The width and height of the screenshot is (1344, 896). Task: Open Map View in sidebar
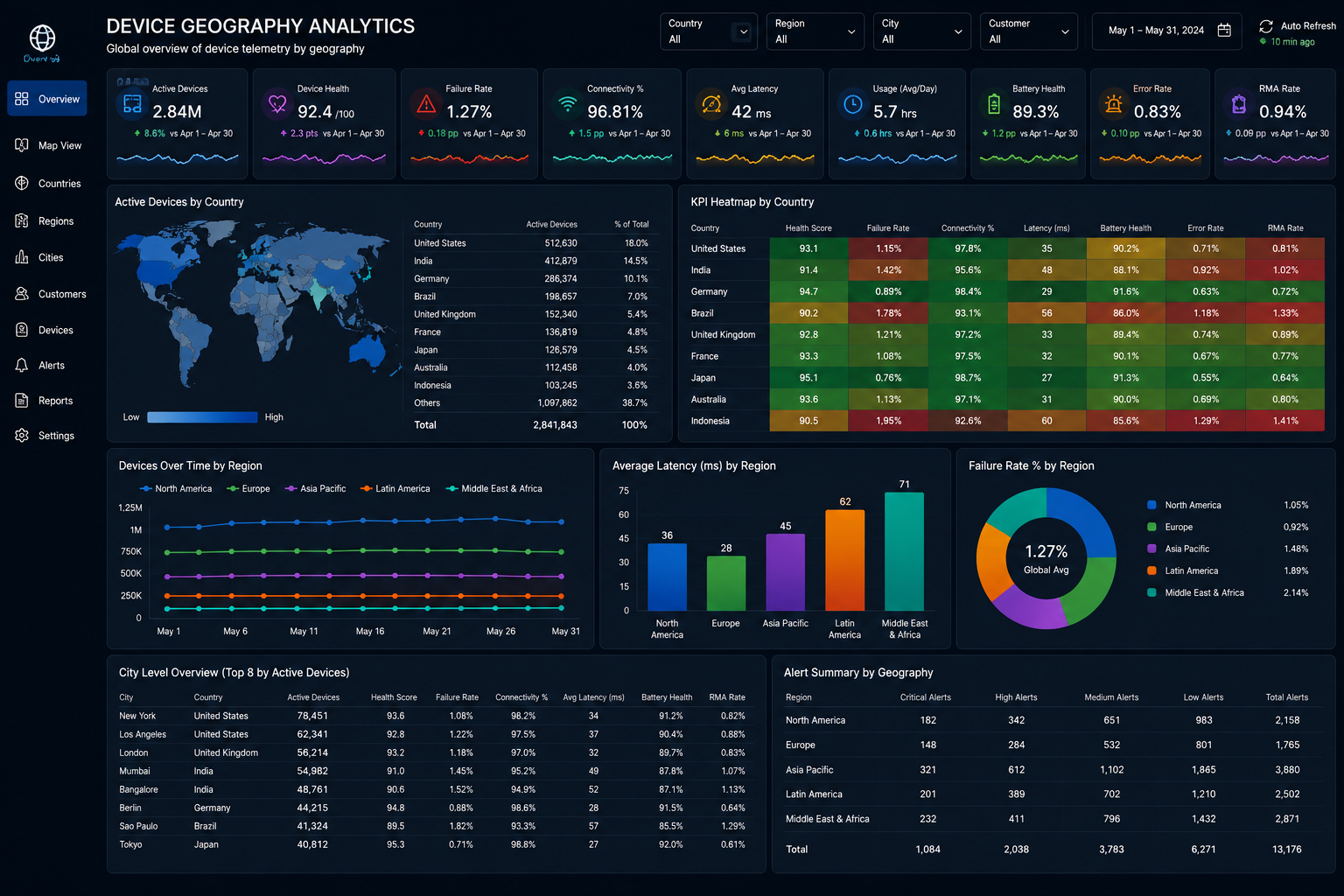point(48,145)
